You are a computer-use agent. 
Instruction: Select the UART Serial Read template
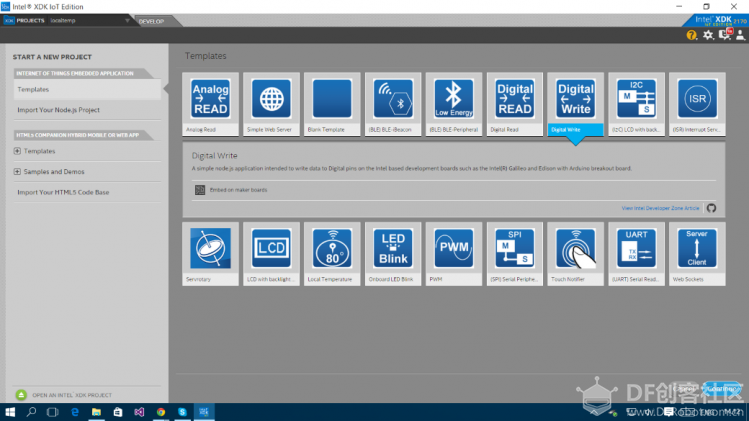click(x=636, y=254)
